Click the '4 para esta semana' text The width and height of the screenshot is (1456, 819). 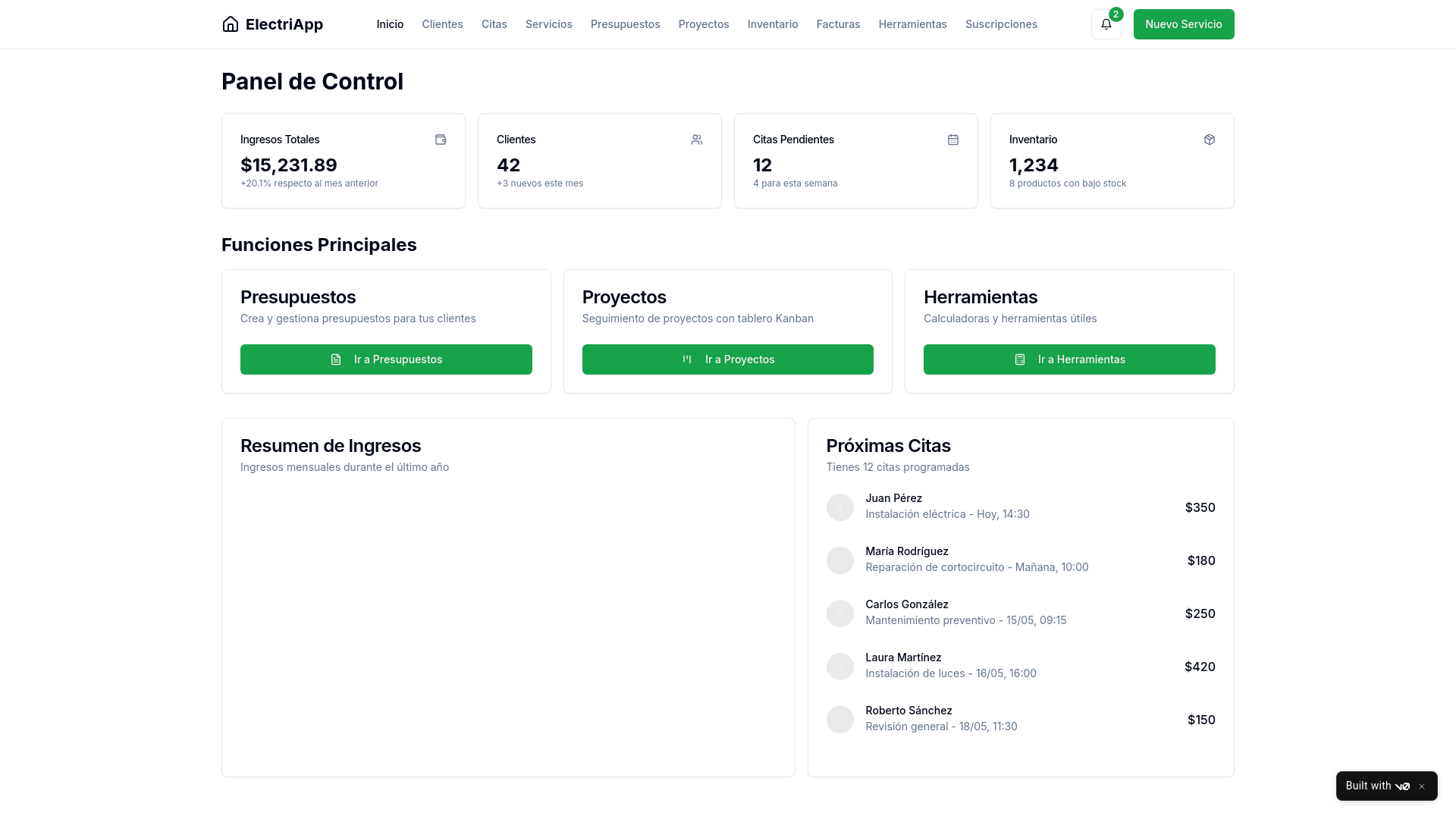coord(795,184)
